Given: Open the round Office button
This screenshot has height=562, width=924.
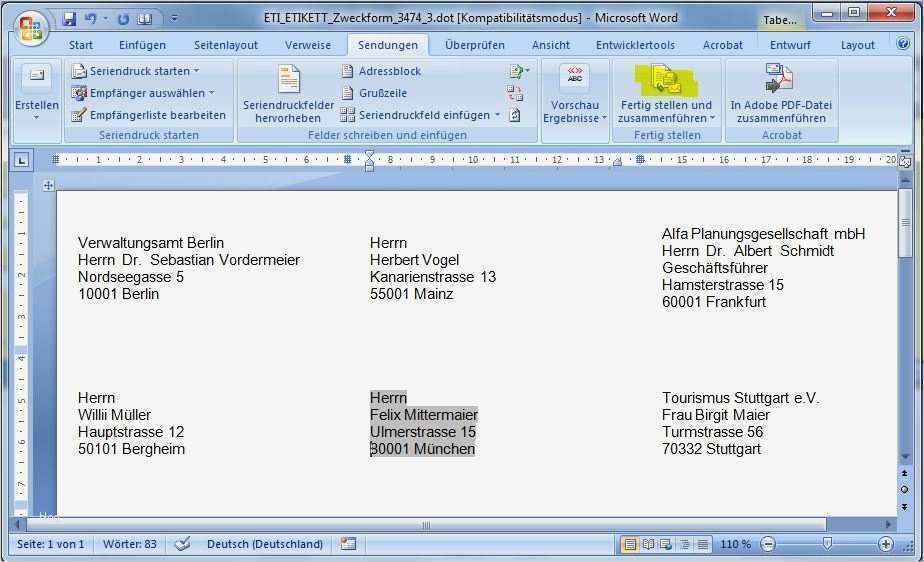Looking at the screenshot, I should click(31, 28).
